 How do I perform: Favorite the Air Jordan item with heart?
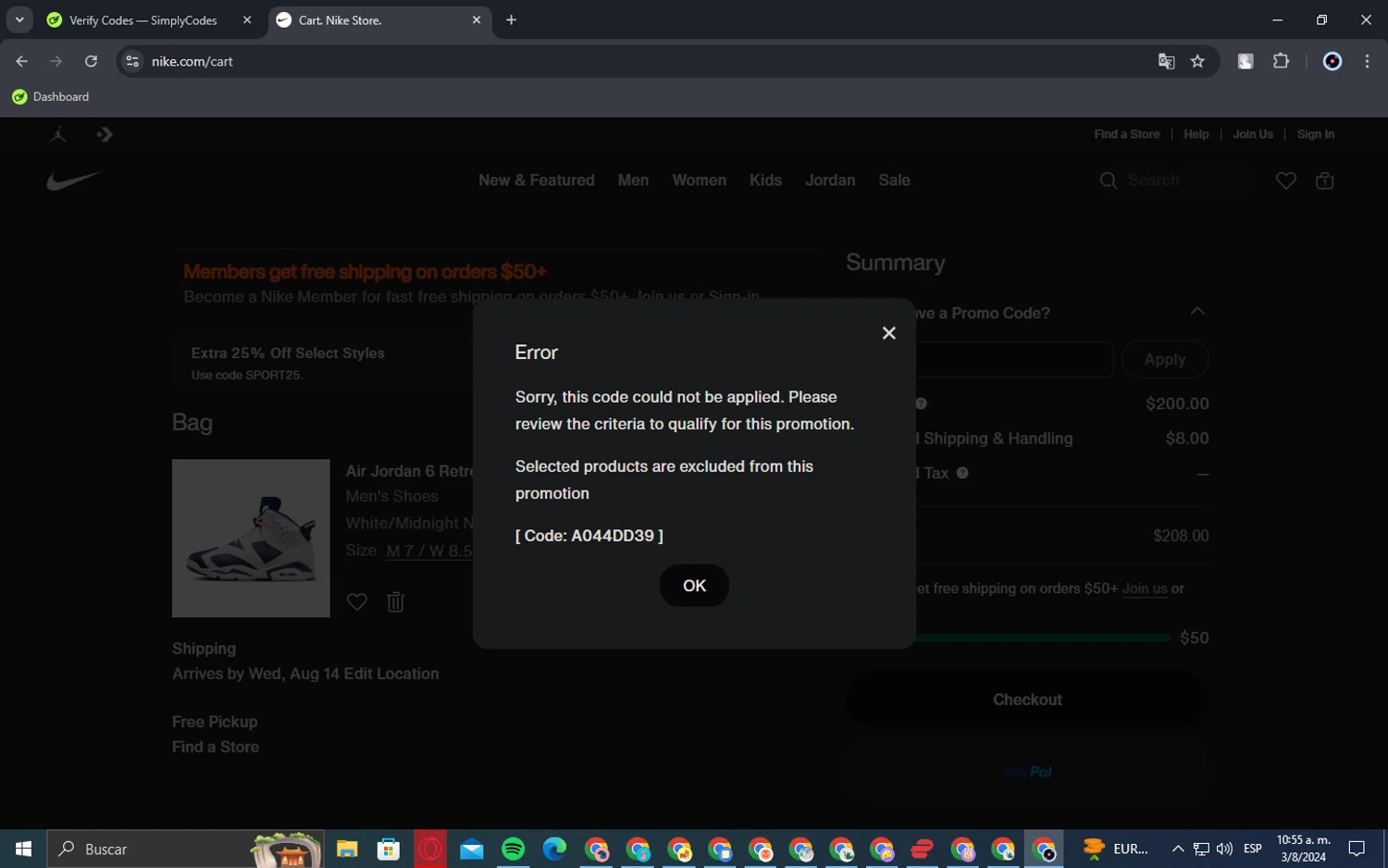pos(357,602)
